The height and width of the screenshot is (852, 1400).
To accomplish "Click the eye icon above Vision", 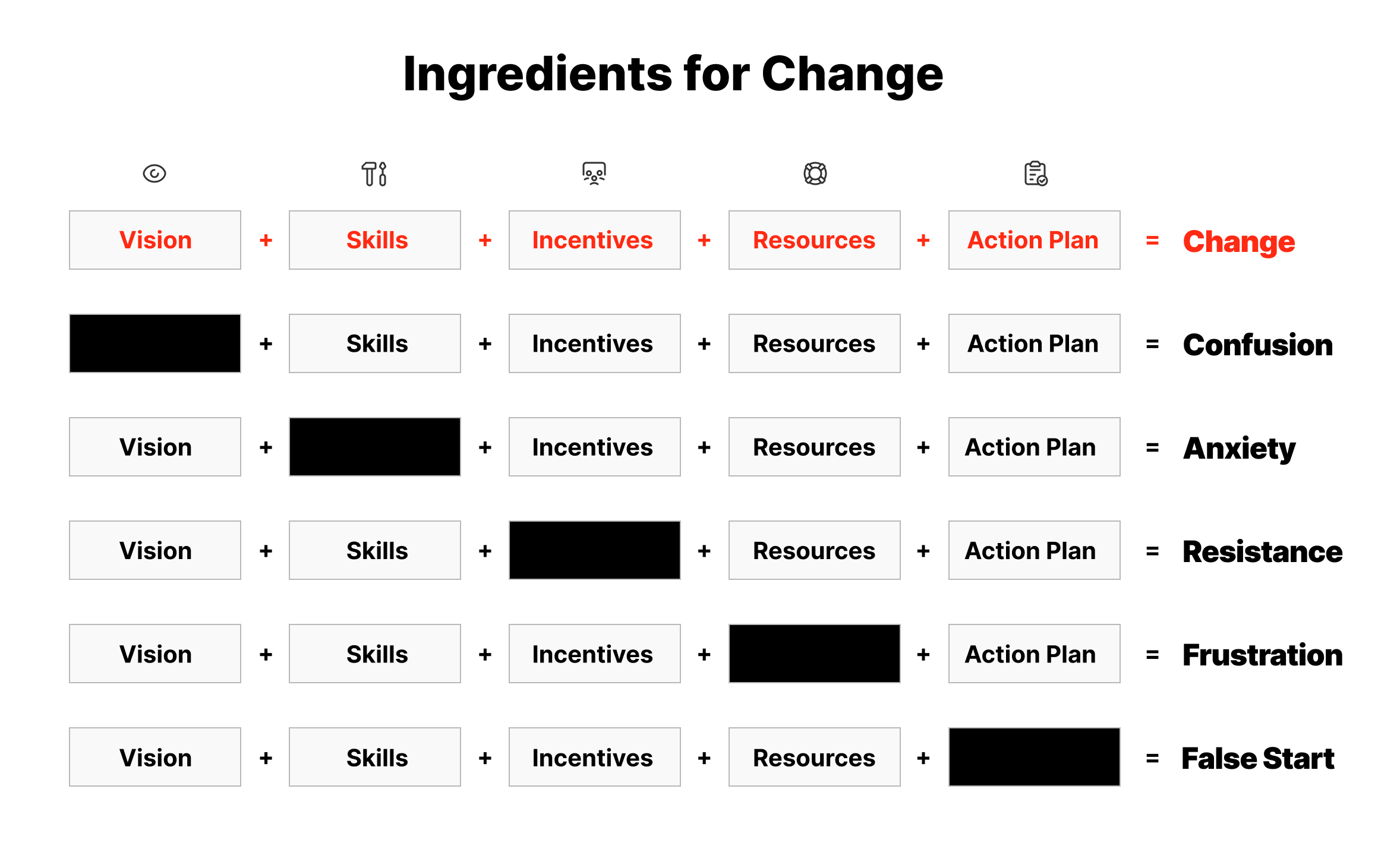I will pos(154,173).
